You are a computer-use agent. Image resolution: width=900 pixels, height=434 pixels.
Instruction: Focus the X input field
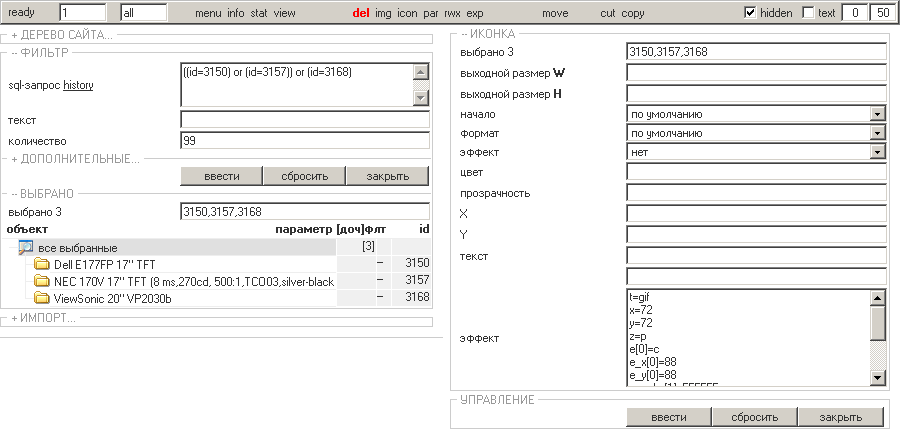(757, 214)
